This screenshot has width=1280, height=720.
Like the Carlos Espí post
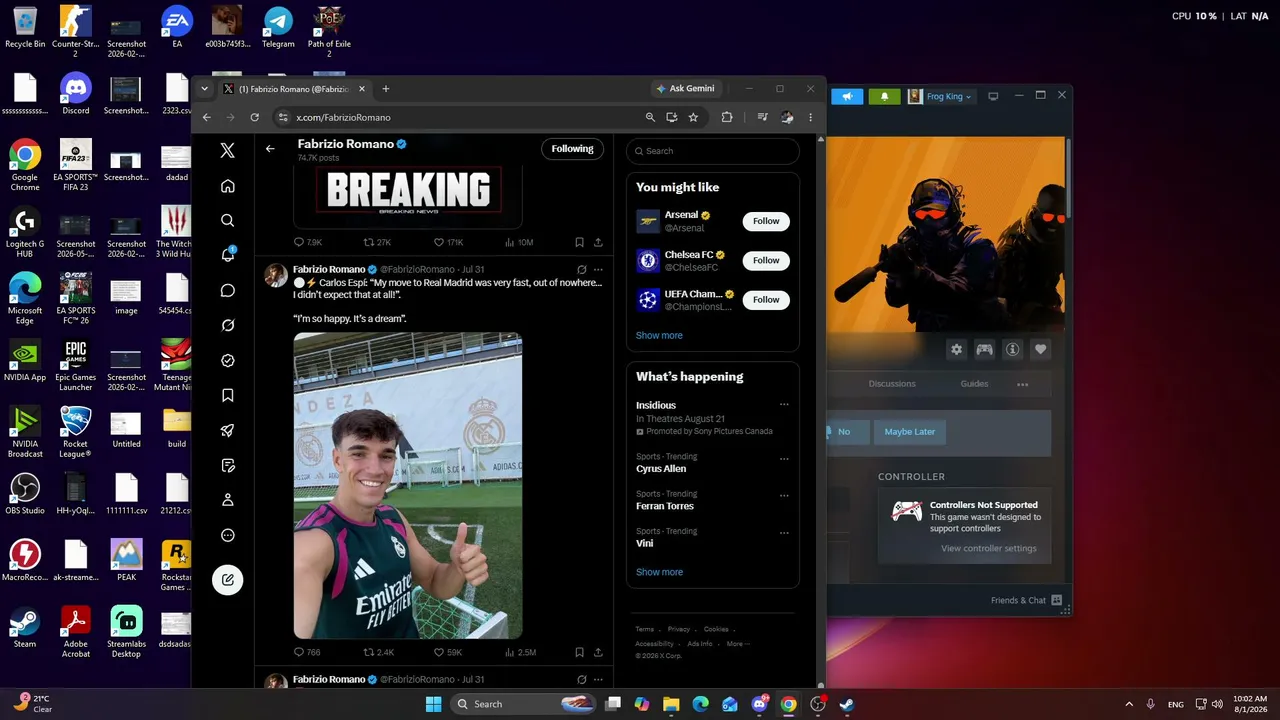[x=448, y=652]
